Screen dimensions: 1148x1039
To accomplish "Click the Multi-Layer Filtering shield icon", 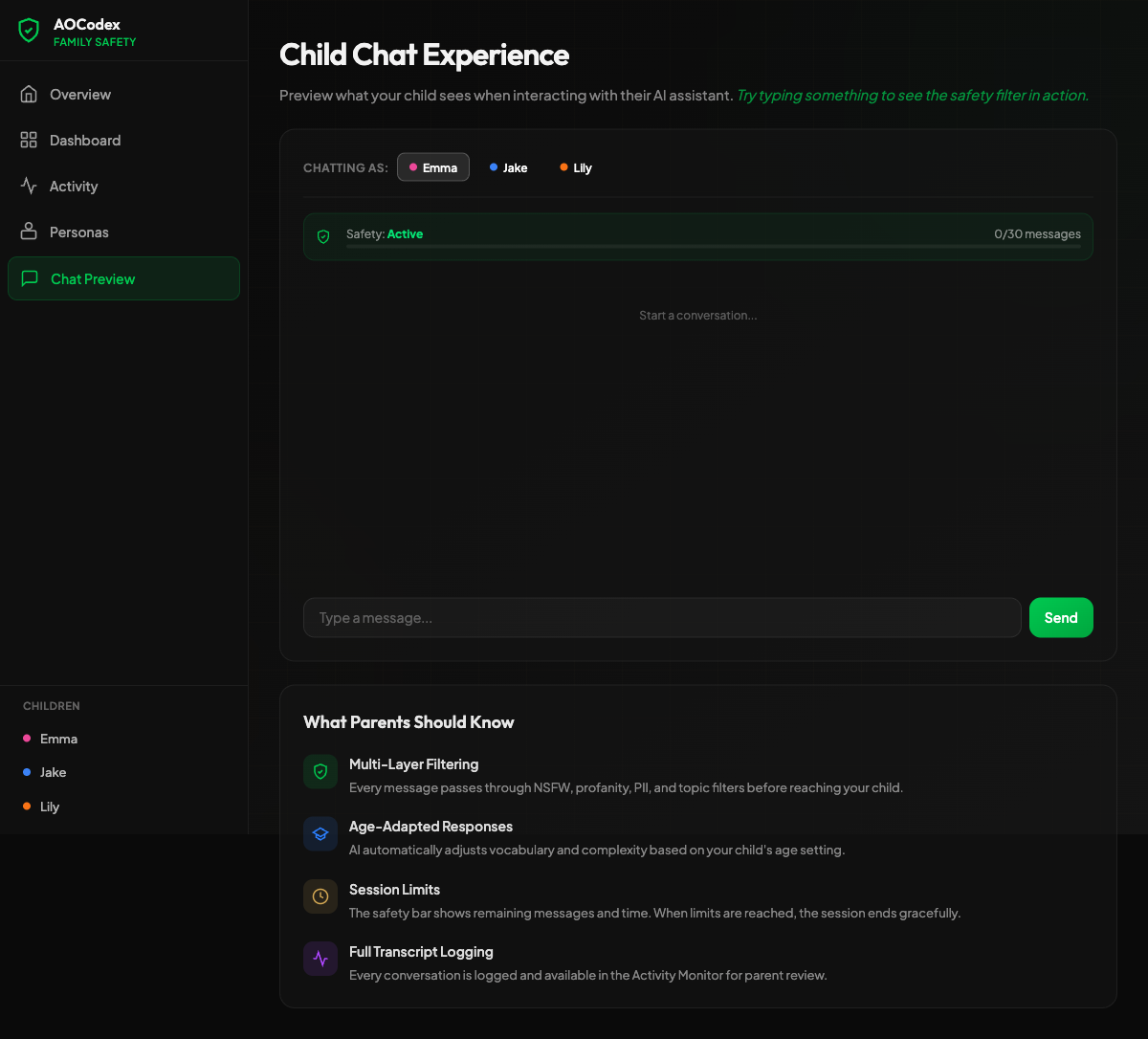I will 320,772.
